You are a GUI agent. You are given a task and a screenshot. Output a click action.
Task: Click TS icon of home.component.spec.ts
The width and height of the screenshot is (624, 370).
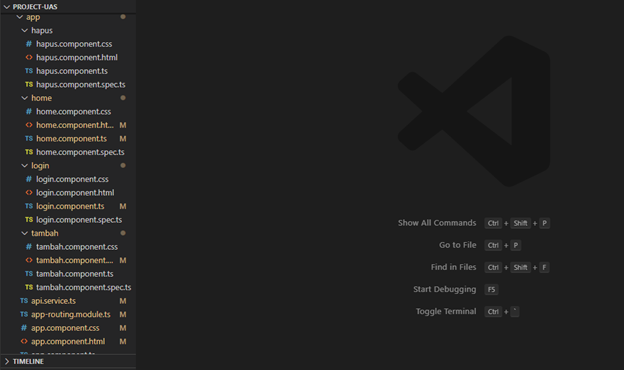point(29,152)
